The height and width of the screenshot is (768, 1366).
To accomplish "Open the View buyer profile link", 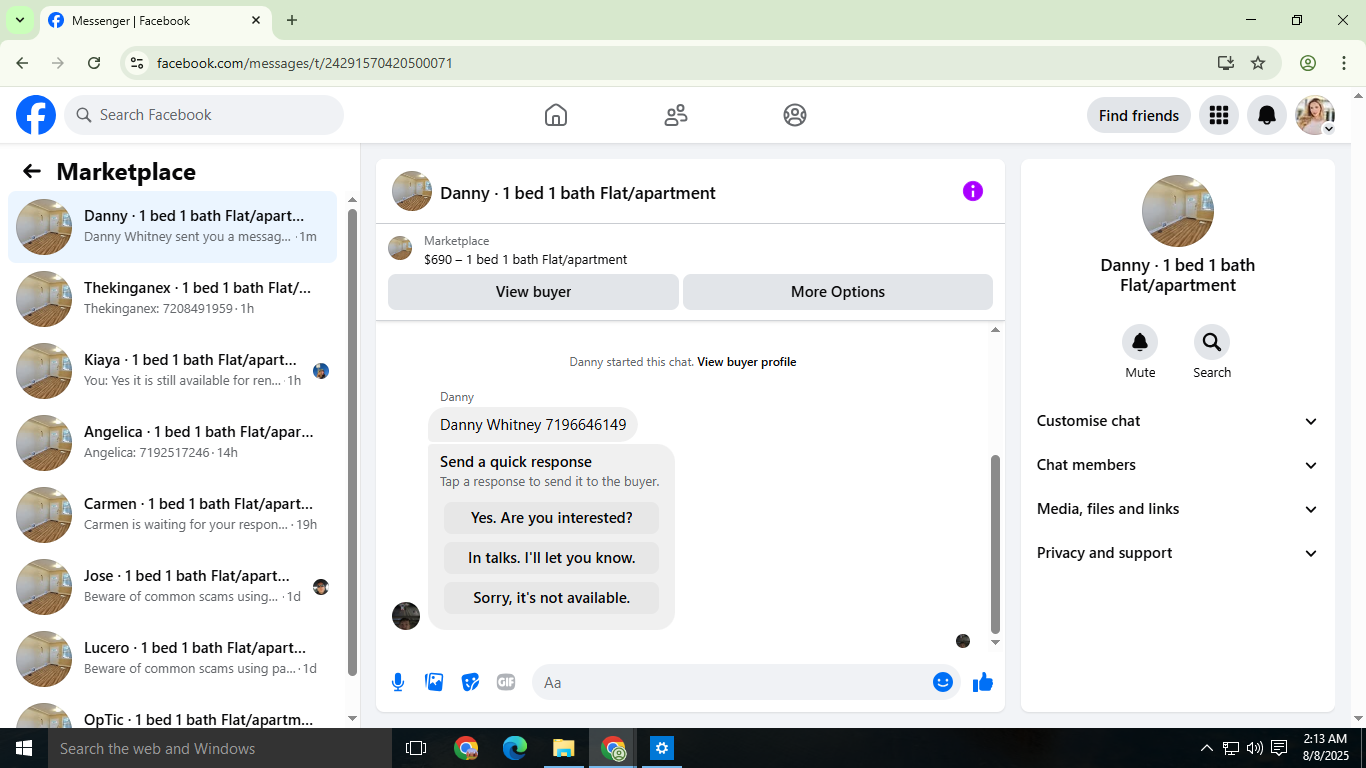I will coord(747,362).
